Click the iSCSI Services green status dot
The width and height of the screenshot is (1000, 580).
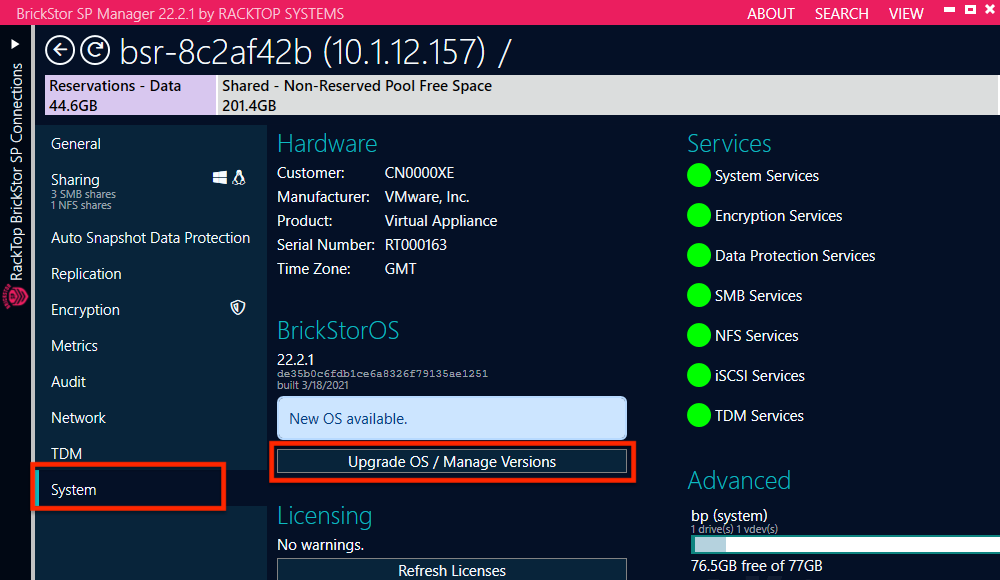[x=699, y=376]
